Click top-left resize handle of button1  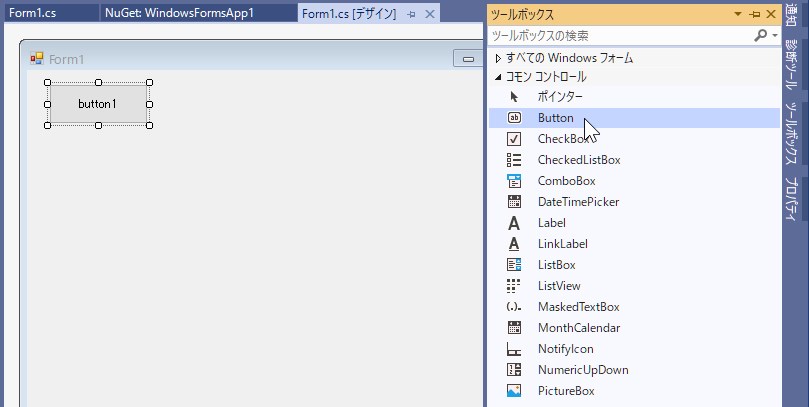coord(47,83)
